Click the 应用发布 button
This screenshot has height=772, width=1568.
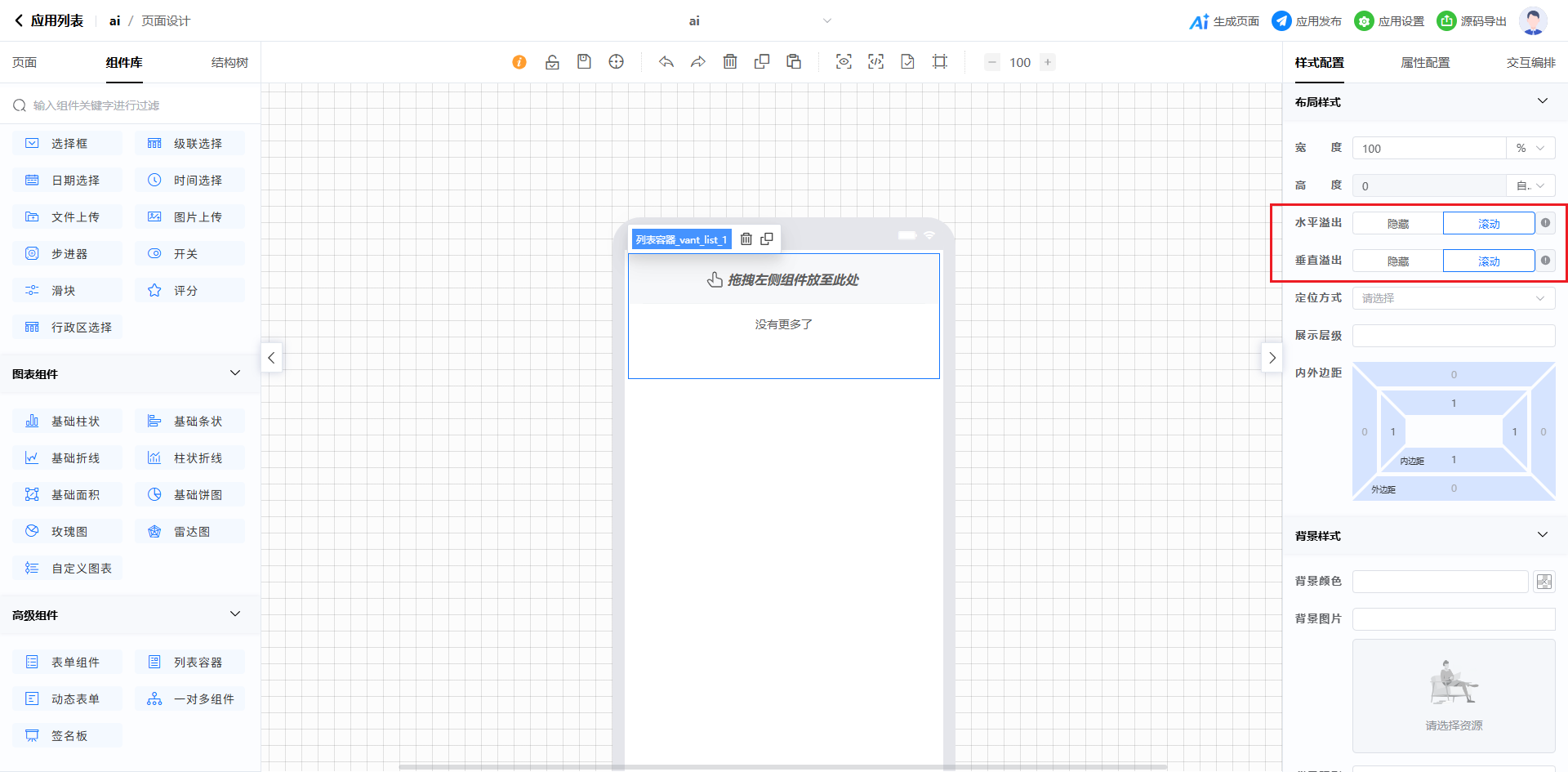coord(1307,21)
